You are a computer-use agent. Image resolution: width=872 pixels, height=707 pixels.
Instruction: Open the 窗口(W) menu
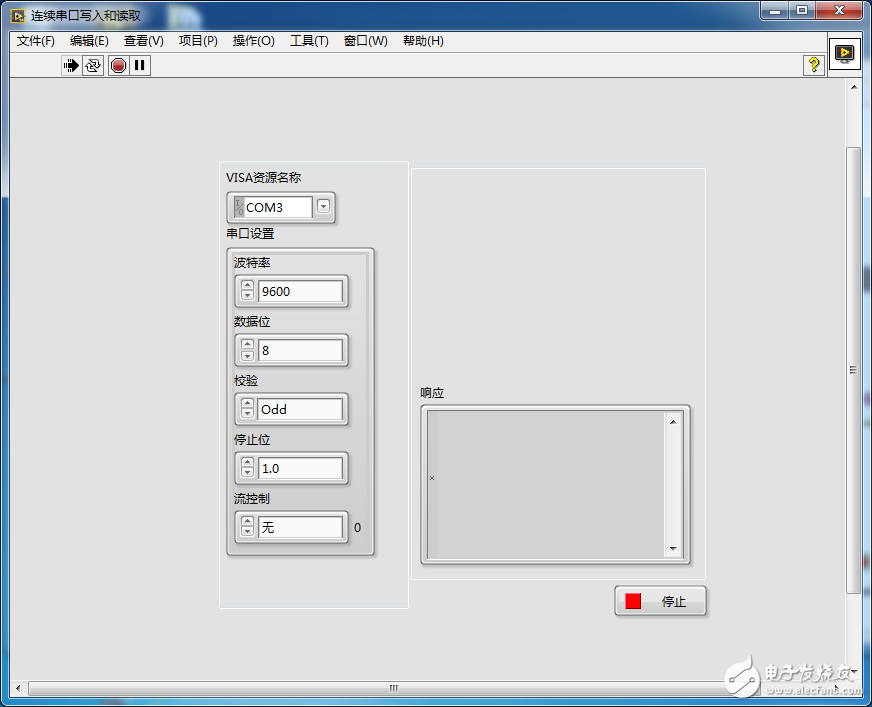pyautogui.click(x=365, y=41)
